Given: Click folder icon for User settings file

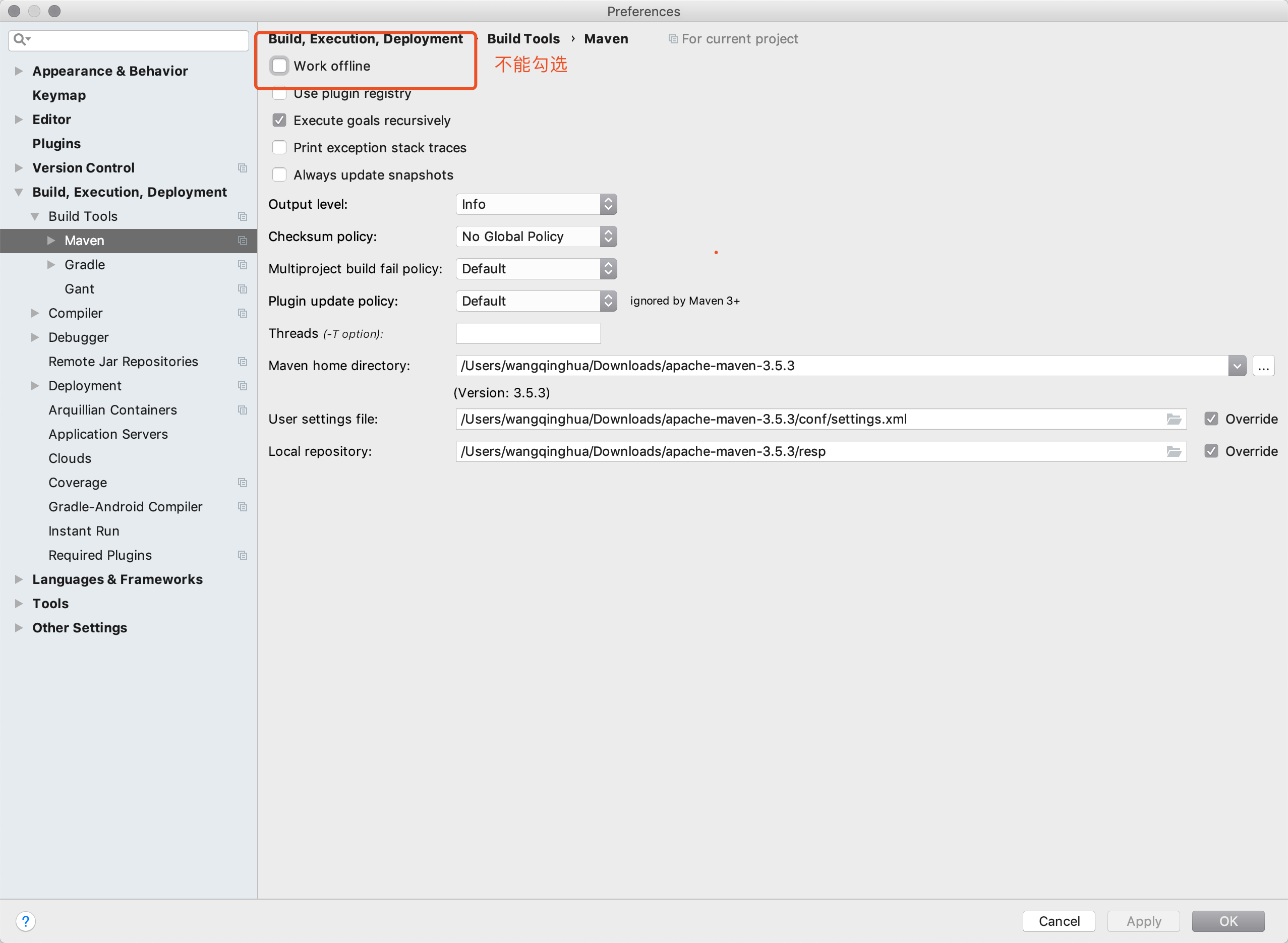Looking at the screenshot, I should (x=1173, y=419).
